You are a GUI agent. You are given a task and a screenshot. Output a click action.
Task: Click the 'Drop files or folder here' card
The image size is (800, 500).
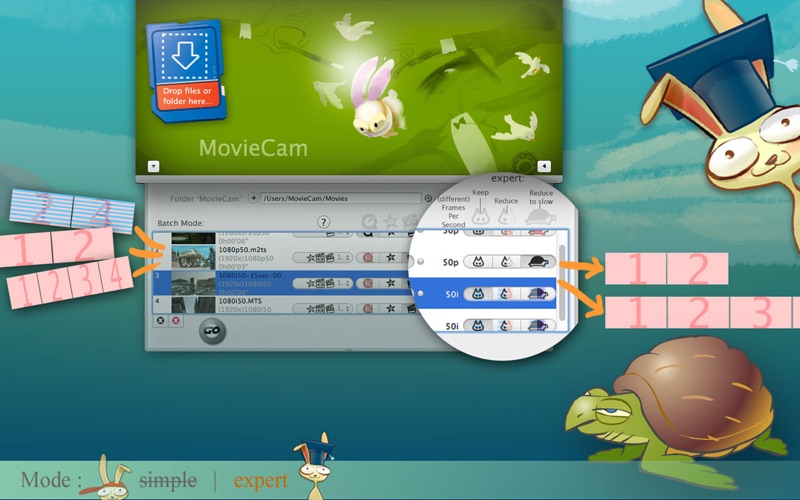pyautogui.click(x=186, y=70)
